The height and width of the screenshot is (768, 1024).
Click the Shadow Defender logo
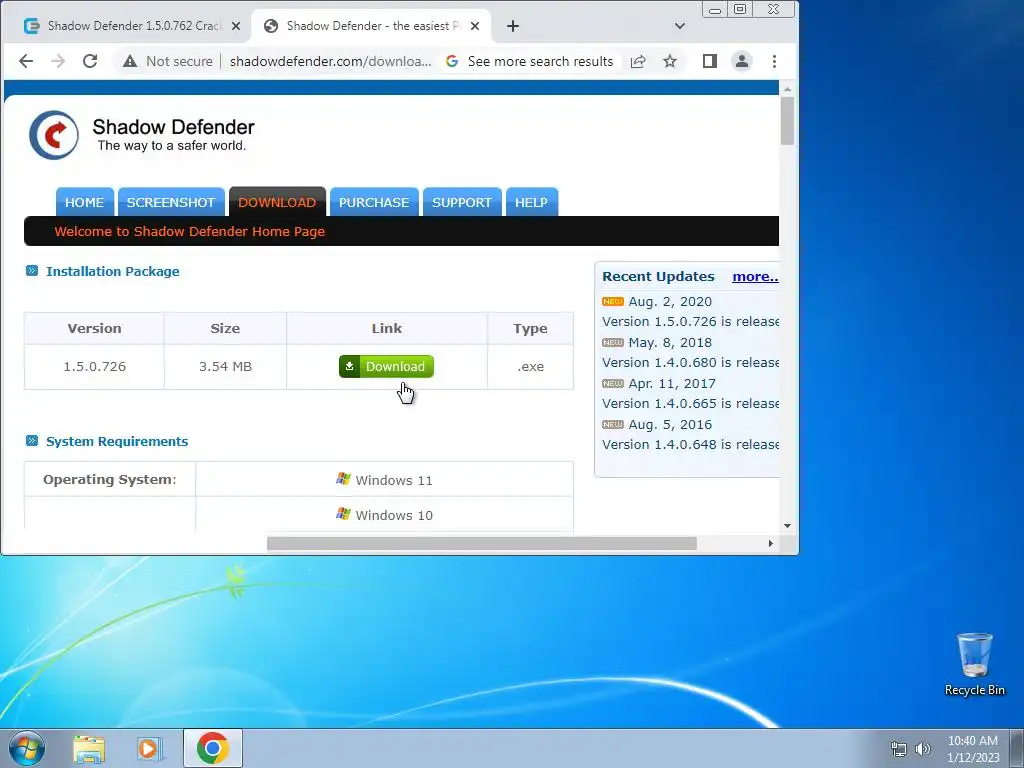pos(54,135)
